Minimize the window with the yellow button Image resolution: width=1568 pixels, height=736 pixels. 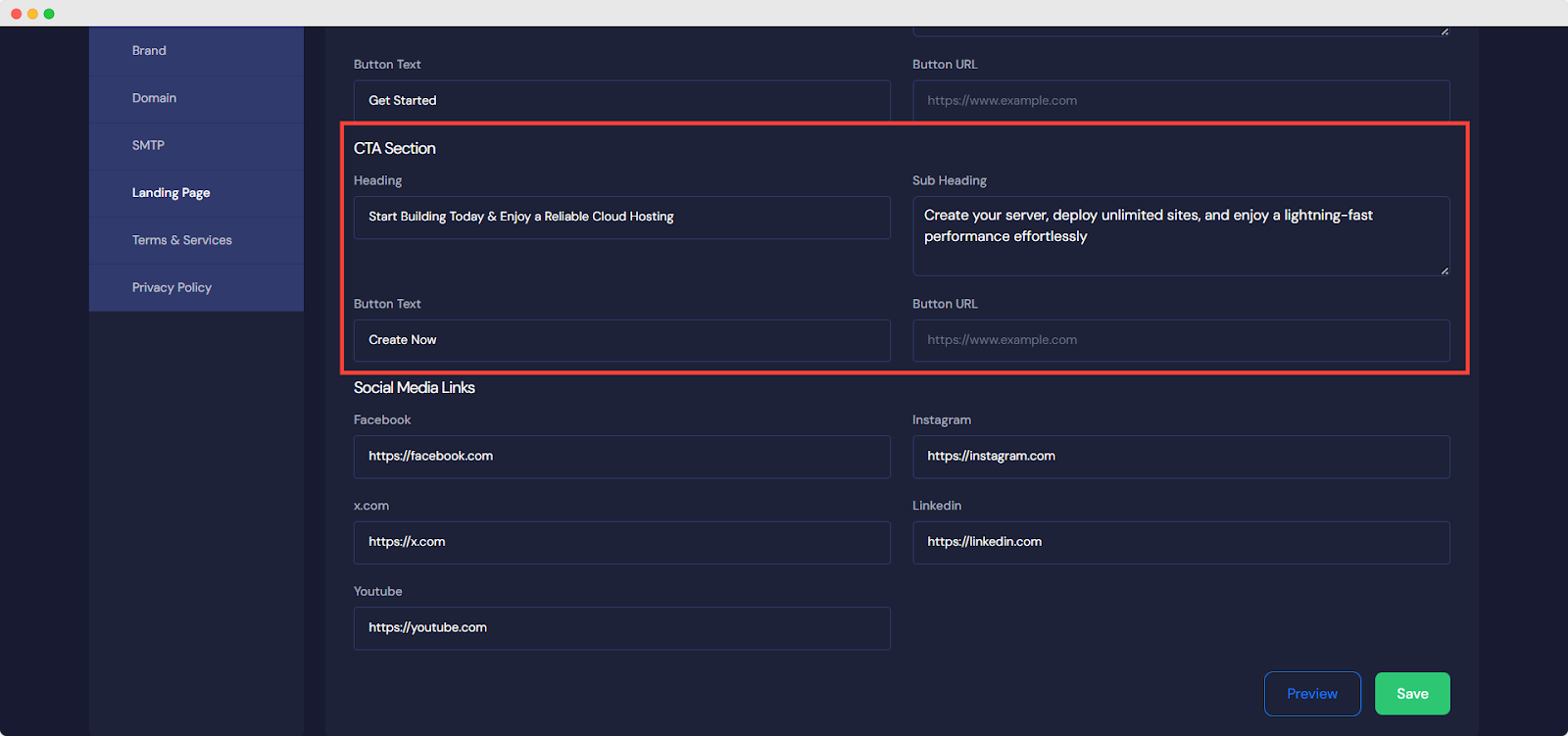tap(32, 14)
